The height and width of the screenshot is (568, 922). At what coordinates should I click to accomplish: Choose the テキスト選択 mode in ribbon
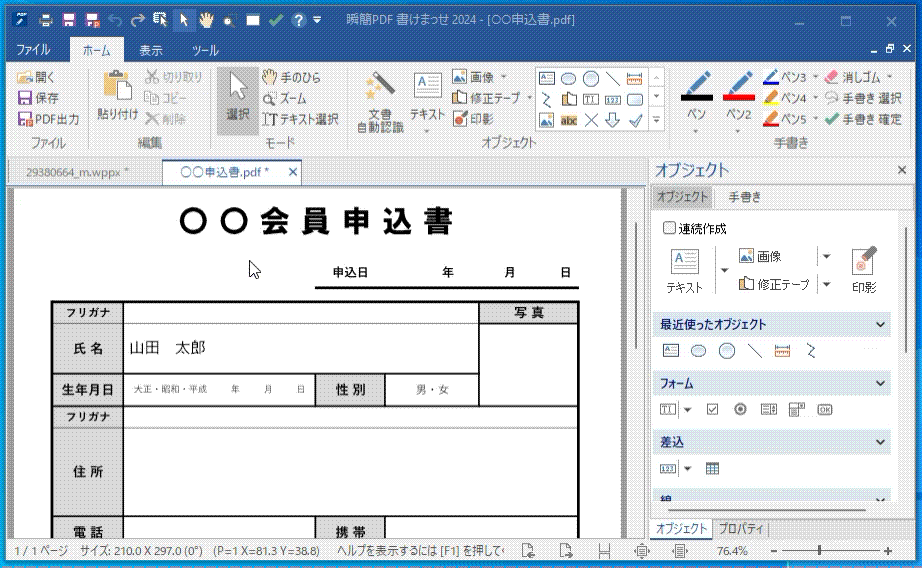click(x=300, y=119)
